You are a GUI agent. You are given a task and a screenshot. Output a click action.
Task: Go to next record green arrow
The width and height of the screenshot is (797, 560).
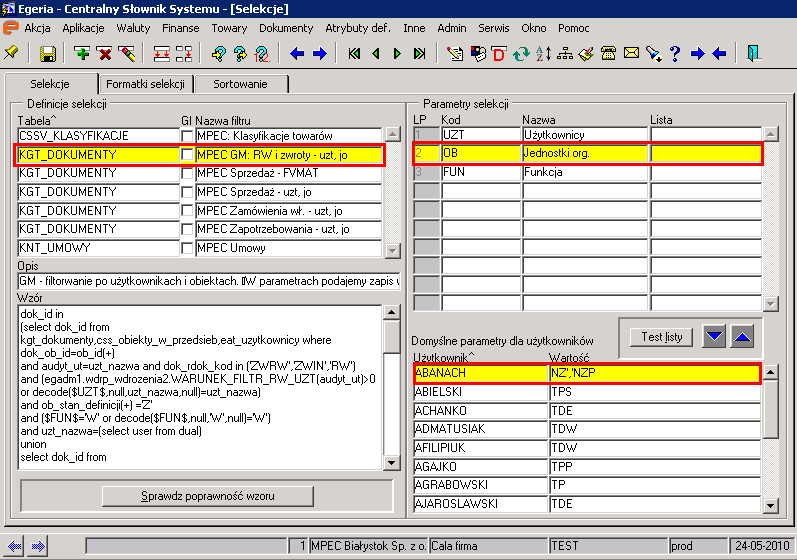397,53
